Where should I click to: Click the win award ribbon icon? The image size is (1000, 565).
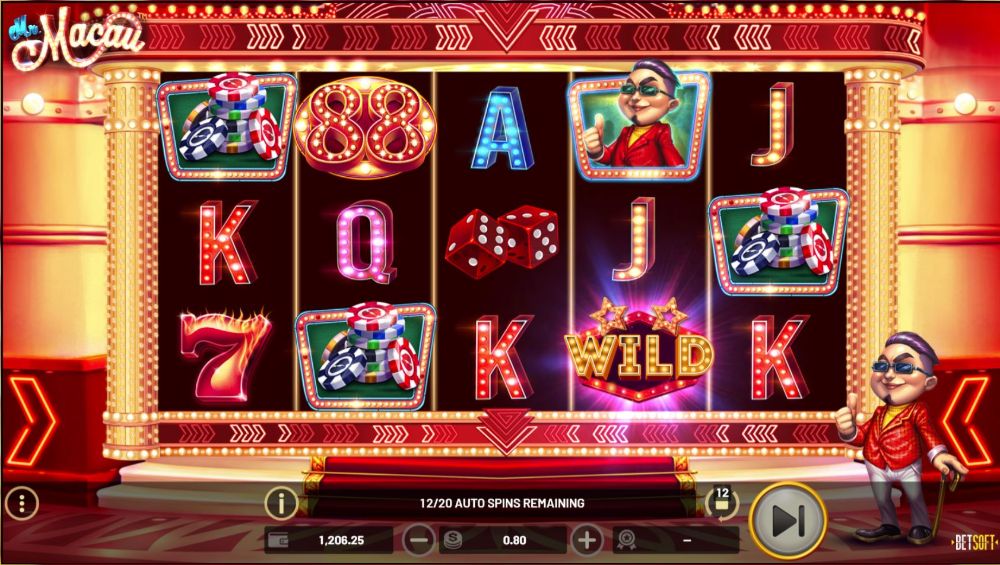(x=626, y=540)
